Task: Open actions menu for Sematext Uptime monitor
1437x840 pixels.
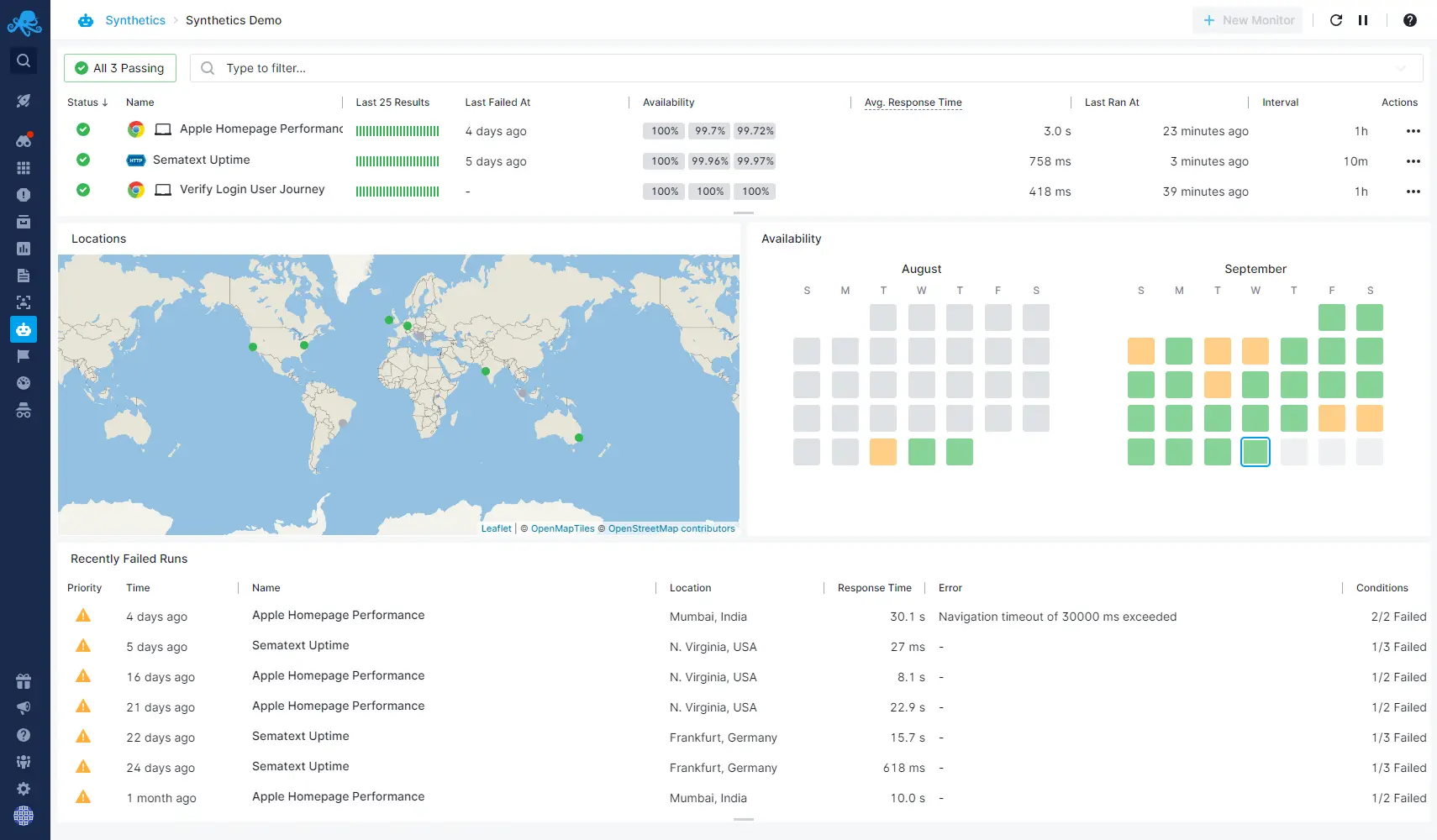Action: (1413, 161)
